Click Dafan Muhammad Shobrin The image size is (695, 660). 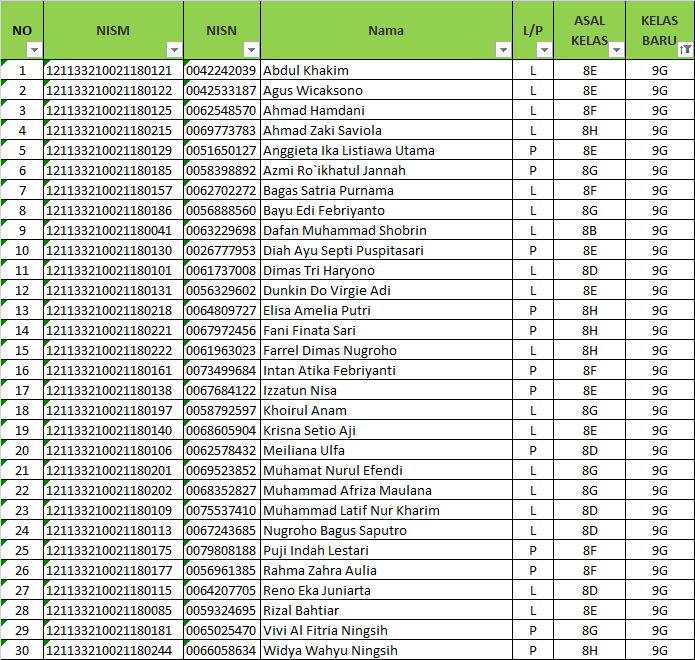[x=345, y=230]
